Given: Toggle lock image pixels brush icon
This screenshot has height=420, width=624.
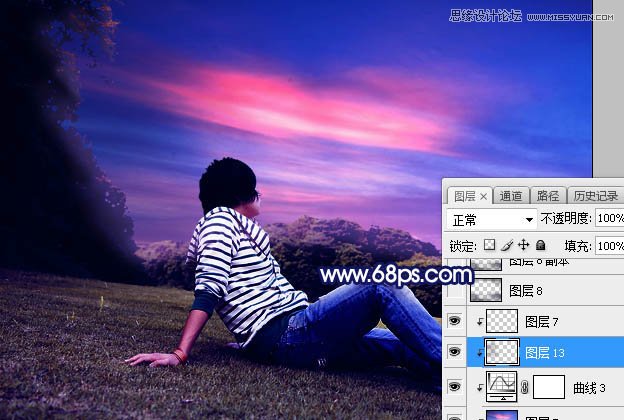Looking at the screenshot, I should pos(507,245).
